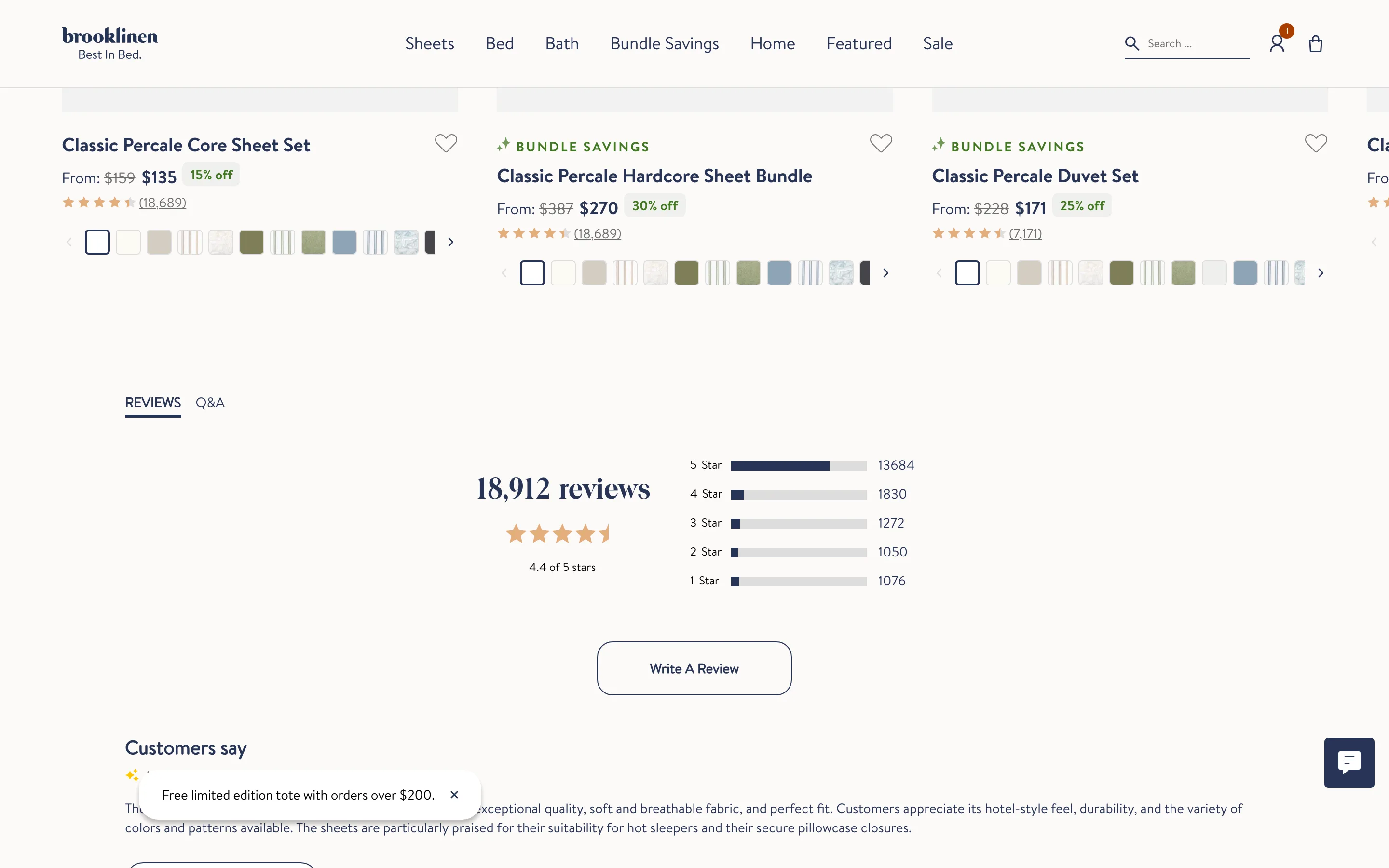Viewport: 1389px width, 868px height.
Task: Favorite the Classic Percale Hardcore Sheet Bundle heart
Action: point(881,143)
